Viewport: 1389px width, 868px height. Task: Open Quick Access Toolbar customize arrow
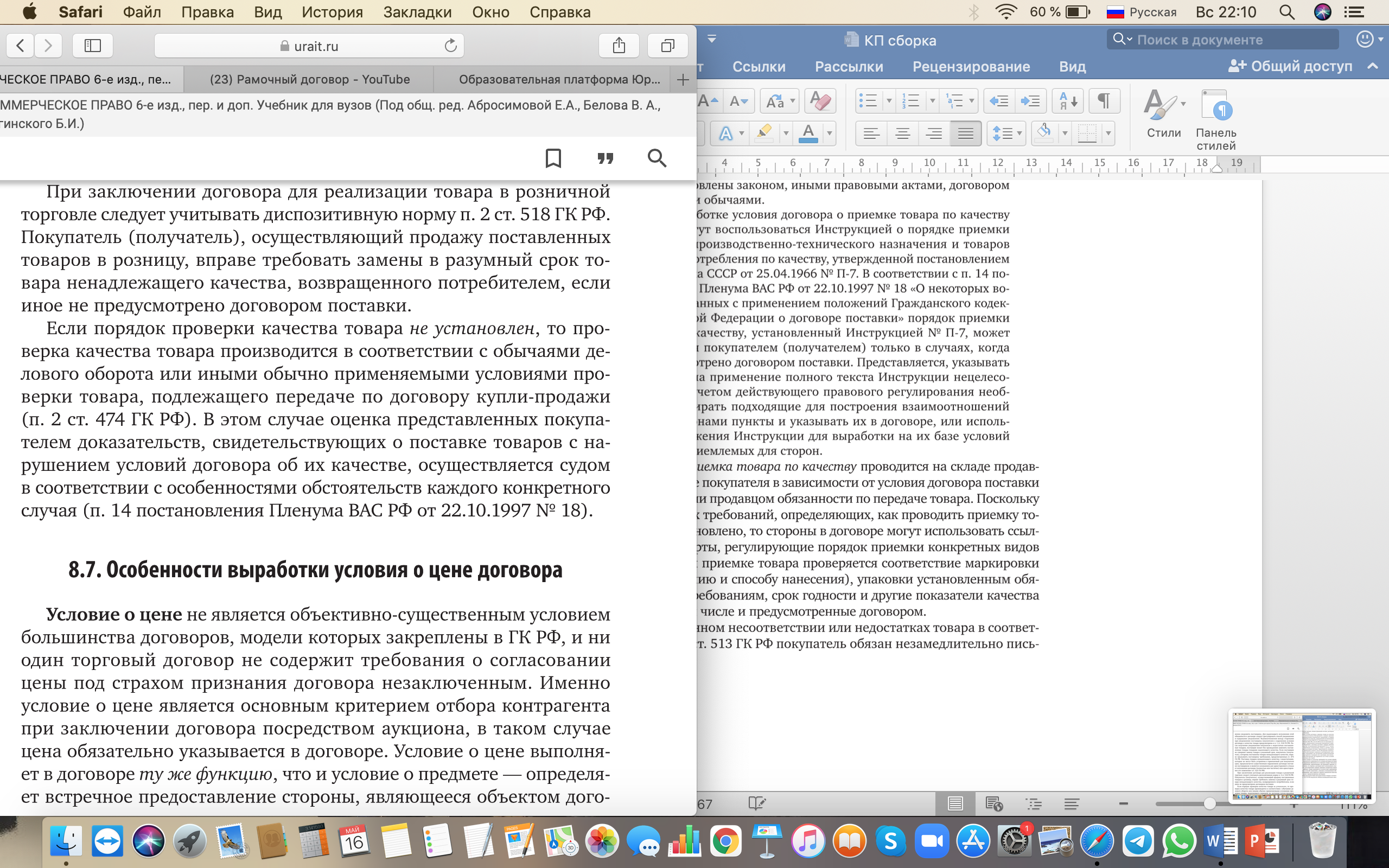point(712,39)
